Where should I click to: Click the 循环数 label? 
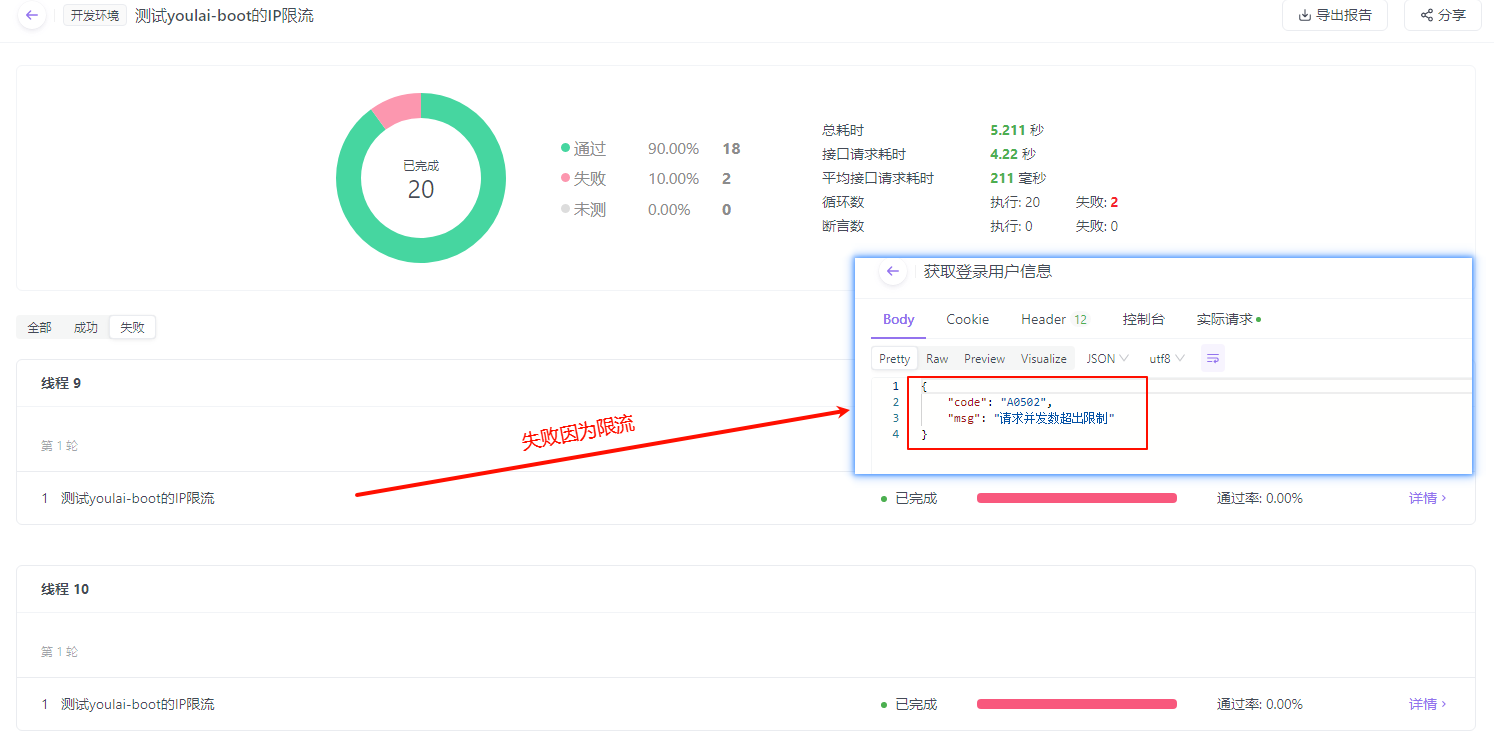842,202
